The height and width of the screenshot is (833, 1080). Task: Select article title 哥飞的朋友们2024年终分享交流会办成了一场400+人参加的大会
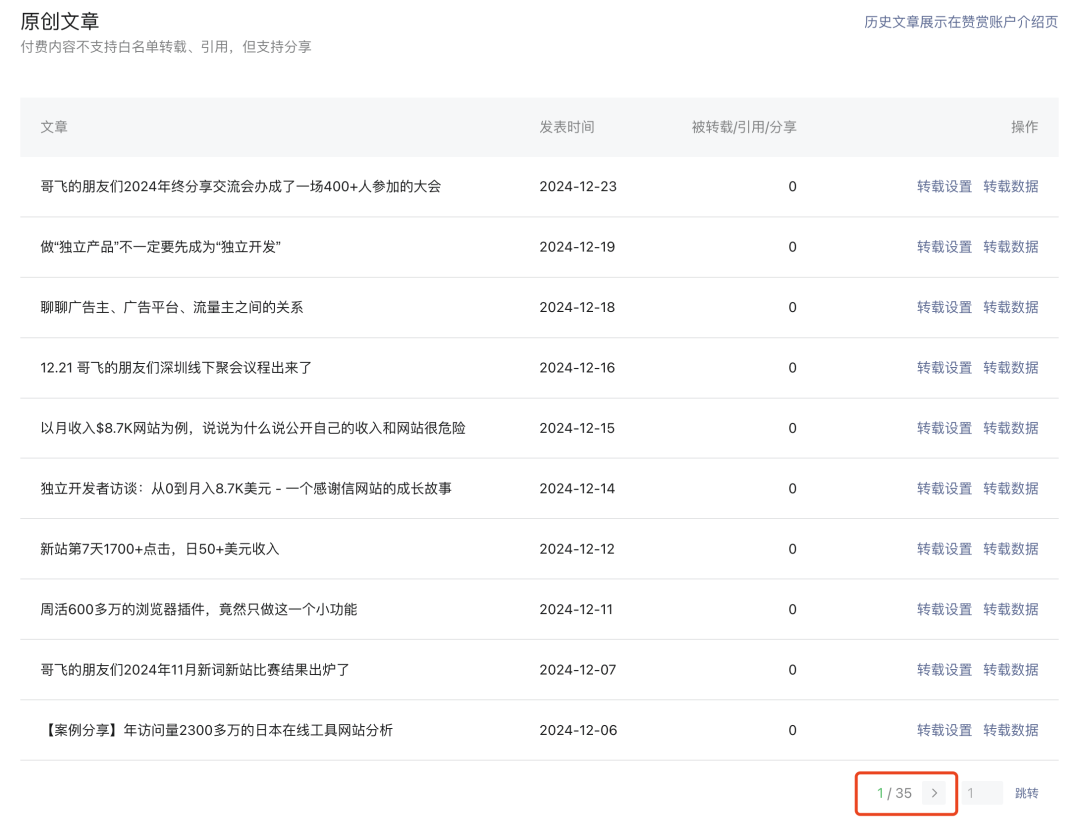coord(240,187)
